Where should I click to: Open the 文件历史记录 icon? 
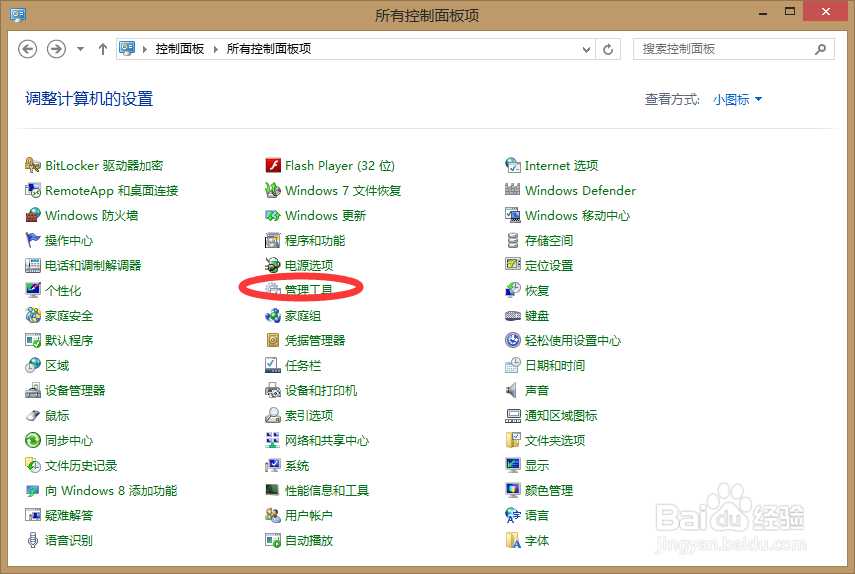[33, 465]
